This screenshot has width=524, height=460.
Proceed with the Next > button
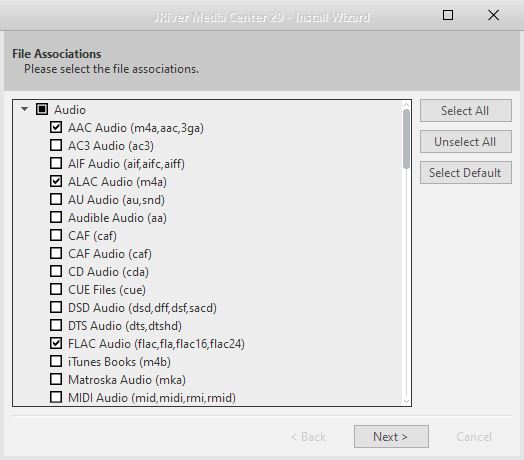point(391,437)
